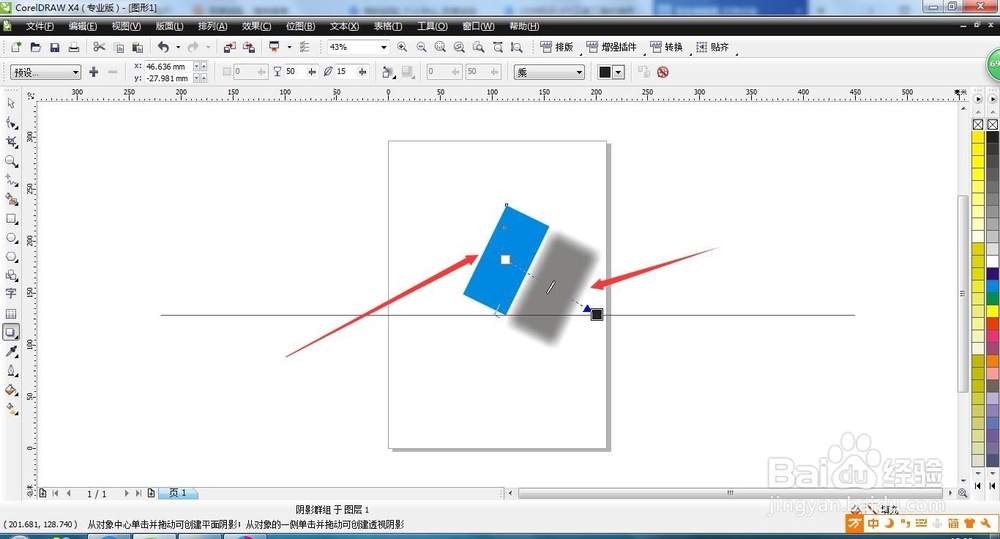Click the Import icon
The height and width of the screenshot is (539, 1000).
(230, 47)
